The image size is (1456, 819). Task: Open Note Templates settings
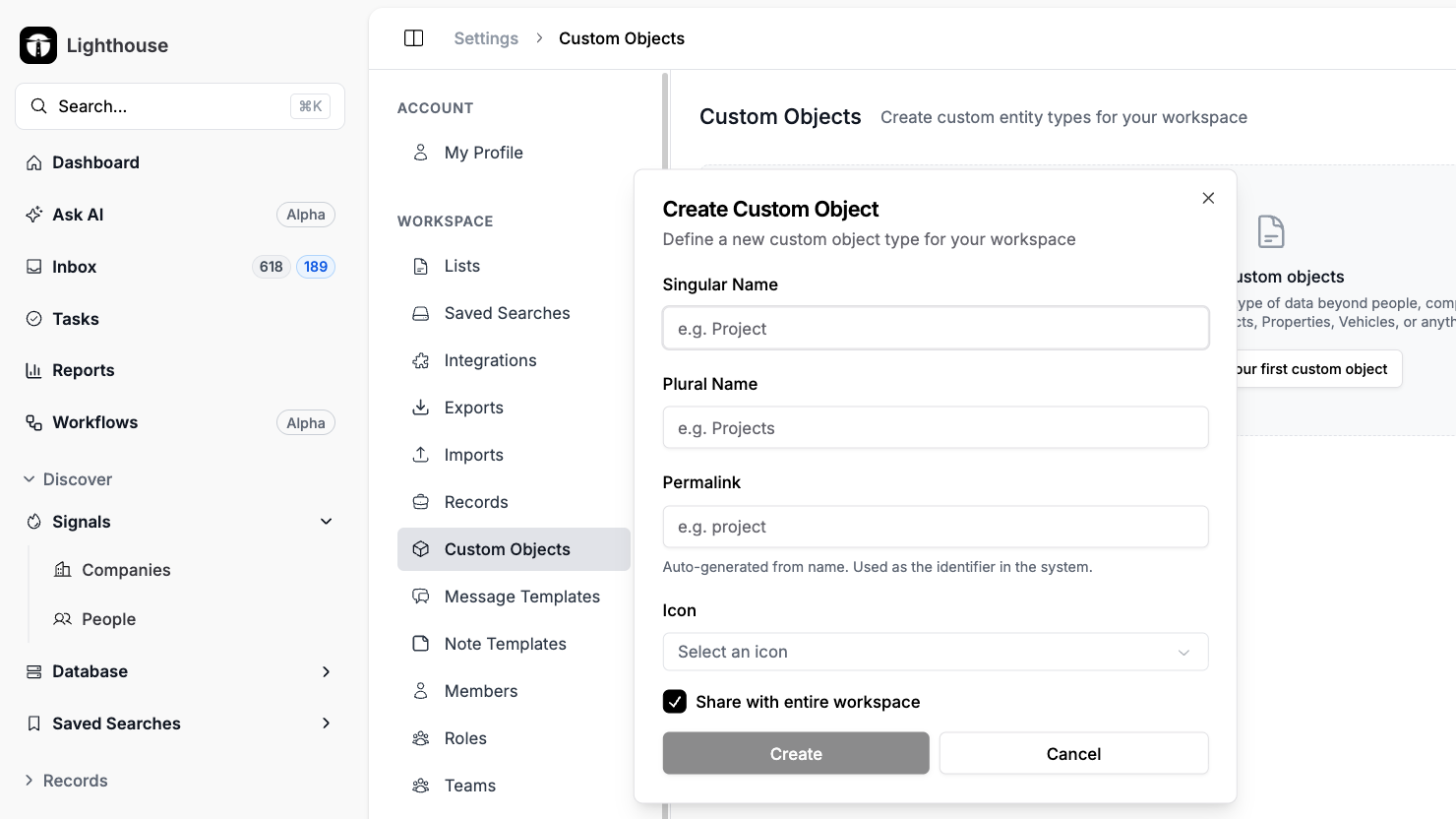click(514, 644)
